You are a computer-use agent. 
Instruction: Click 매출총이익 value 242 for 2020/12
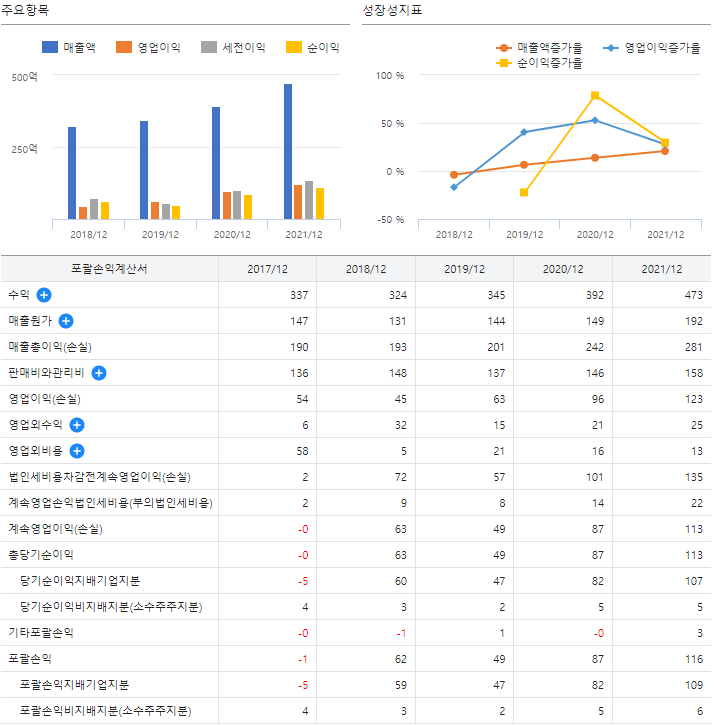pyautogui.click(x=595, y=347)
